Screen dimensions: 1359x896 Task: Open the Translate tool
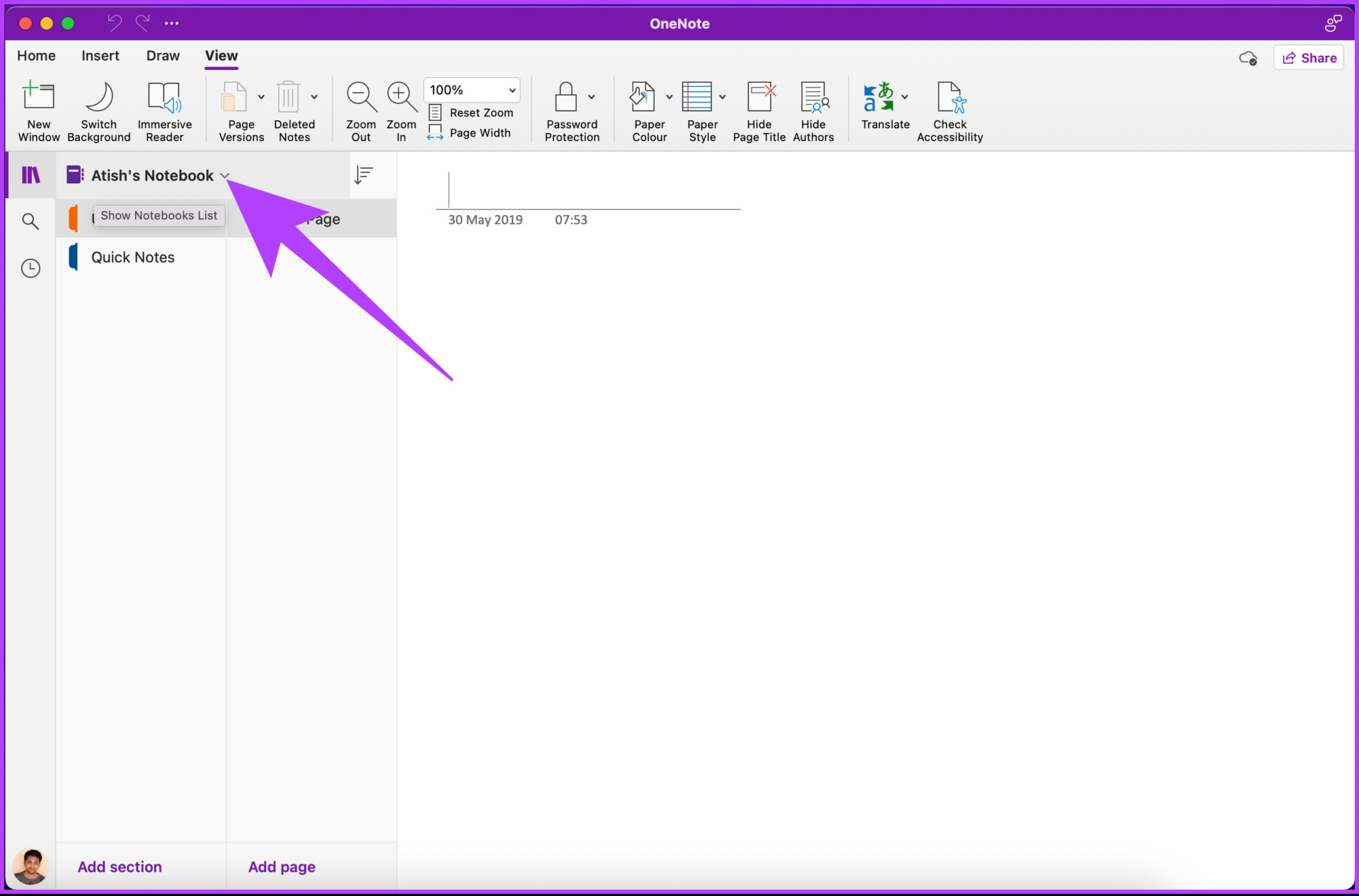pyautogui.click(x=885, y=110)
